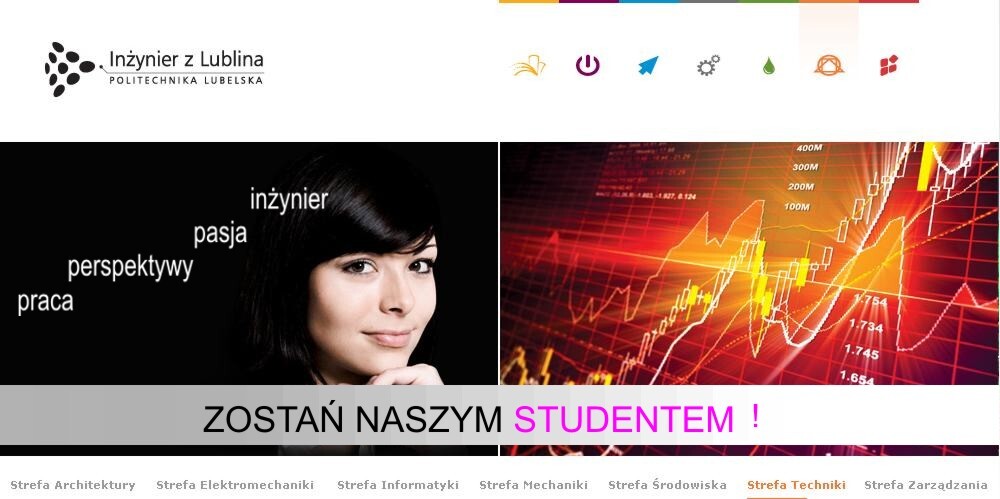Click the orange color bar at top
The image size is (1000, 499).
(x=828, y=1)
